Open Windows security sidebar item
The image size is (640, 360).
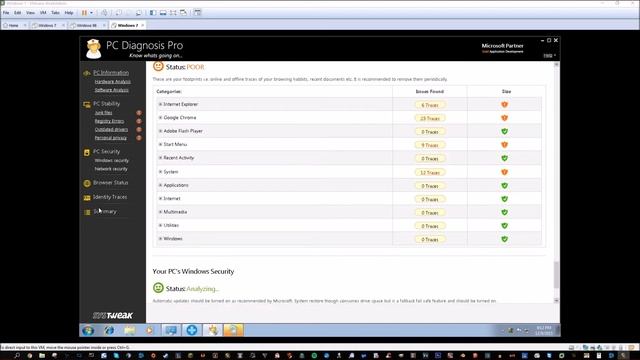pyautogui.click(x=111, y=160)
